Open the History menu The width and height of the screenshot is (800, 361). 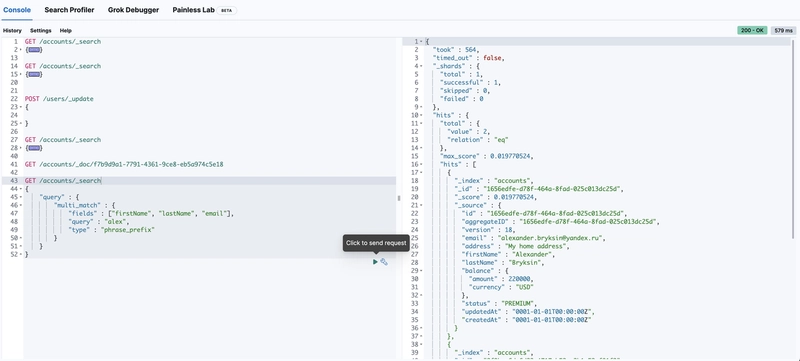[12, 31]
